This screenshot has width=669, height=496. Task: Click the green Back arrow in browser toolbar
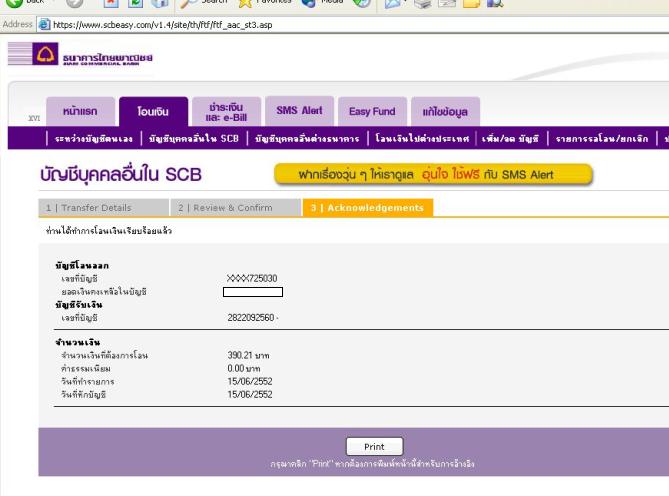coord(14,3)
